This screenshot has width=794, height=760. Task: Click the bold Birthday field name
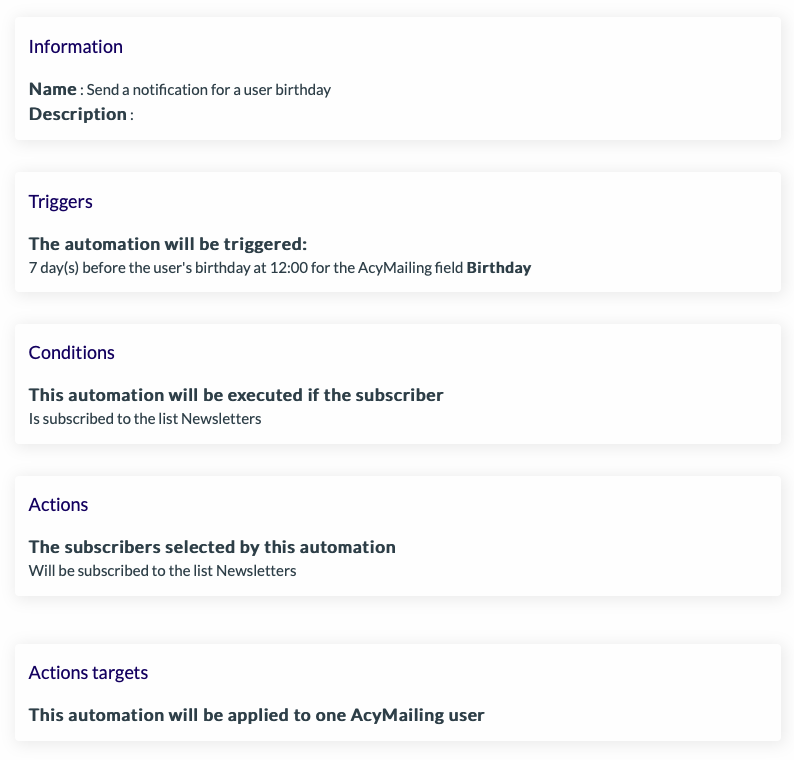point(498,267)
